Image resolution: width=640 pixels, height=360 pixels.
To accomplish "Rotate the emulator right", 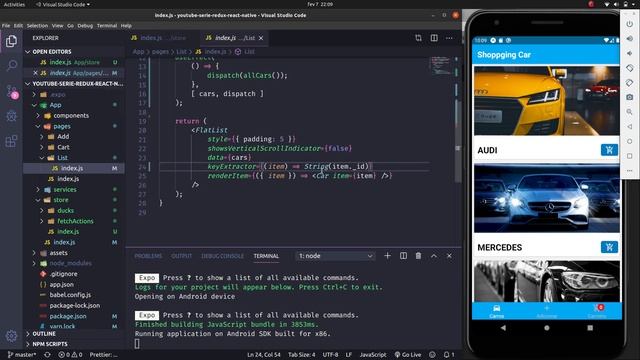I will 630,82.
